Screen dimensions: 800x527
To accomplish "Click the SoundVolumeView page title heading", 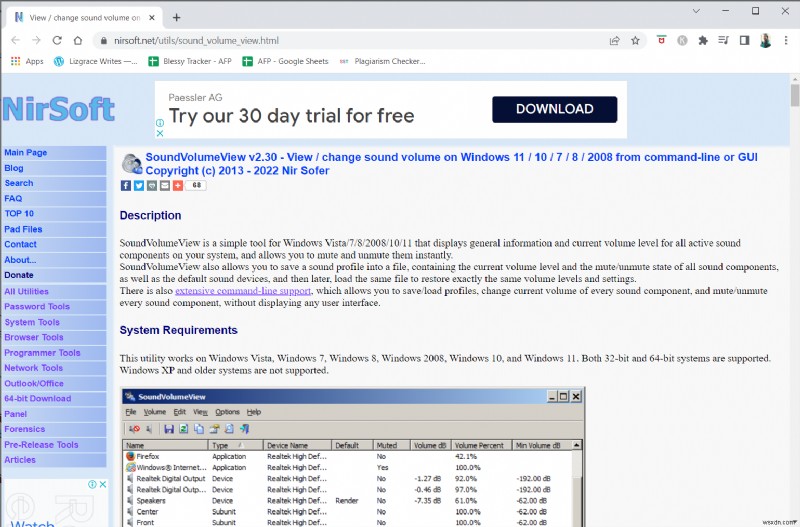I will [452, 164].
